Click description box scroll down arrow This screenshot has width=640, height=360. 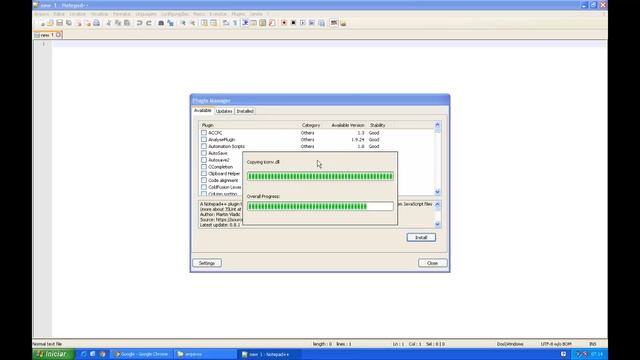pyautogui.click(x=437, y=224)
